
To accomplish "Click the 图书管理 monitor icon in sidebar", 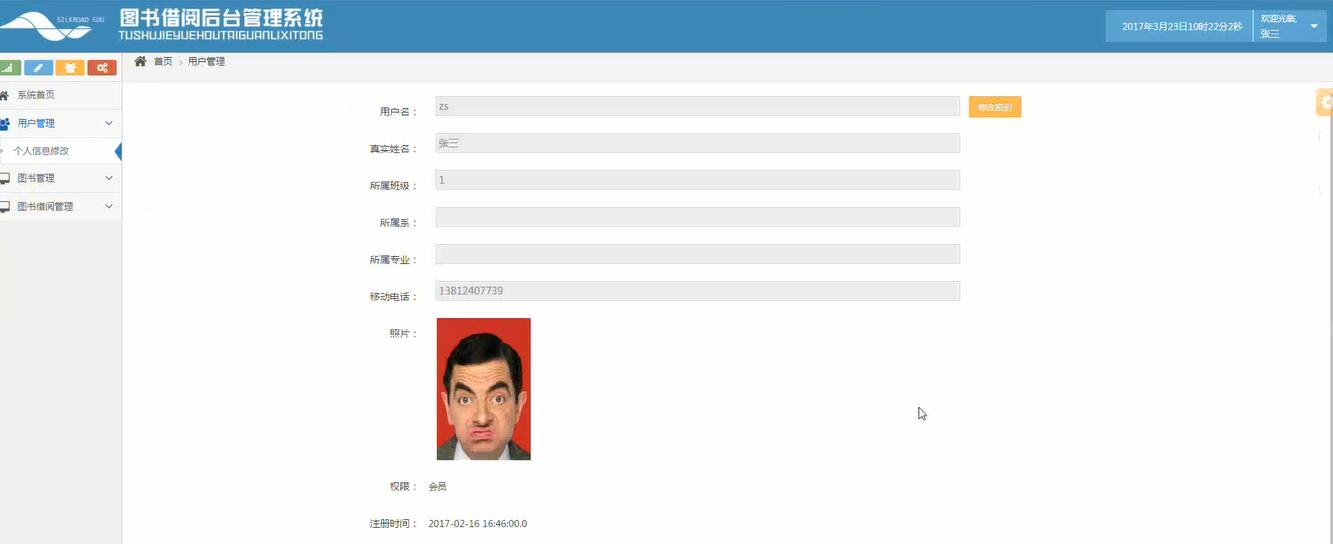I will (5, 178).
